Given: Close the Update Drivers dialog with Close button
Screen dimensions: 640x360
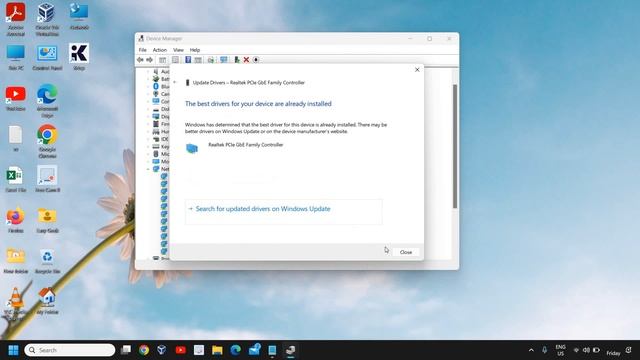Looking at the screenshot, I should click(x=406, y=252).
